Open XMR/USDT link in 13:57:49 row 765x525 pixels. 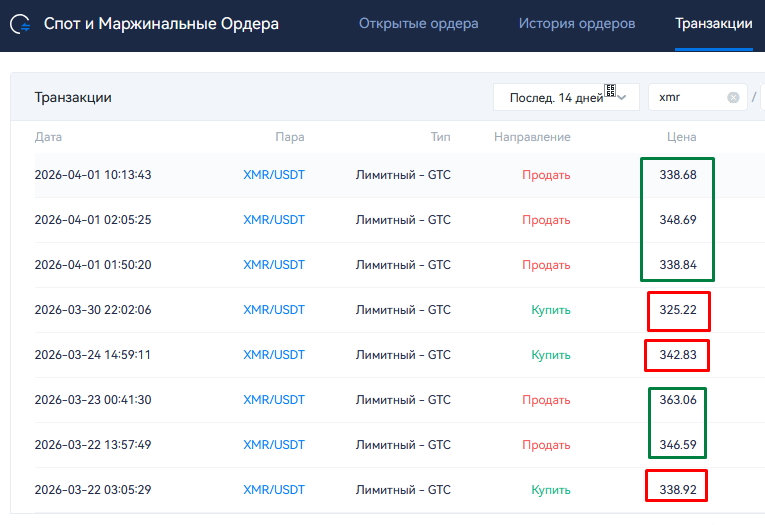pos(274,444)
